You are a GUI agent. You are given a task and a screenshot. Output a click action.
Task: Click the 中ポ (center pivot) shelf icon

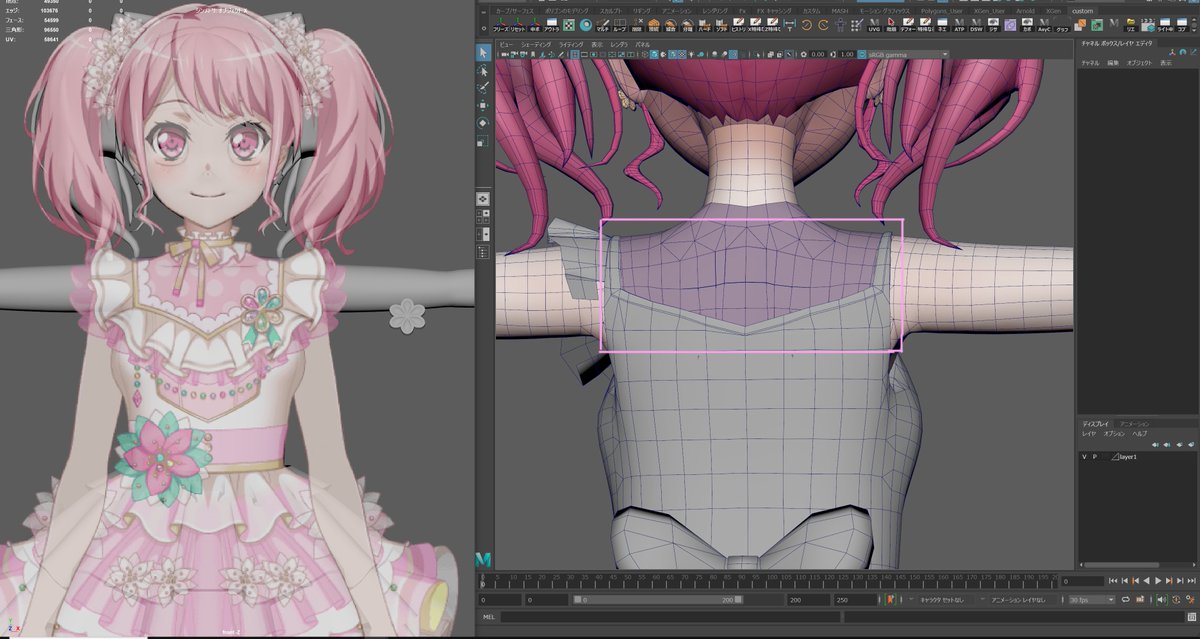(x=534, y=25)
